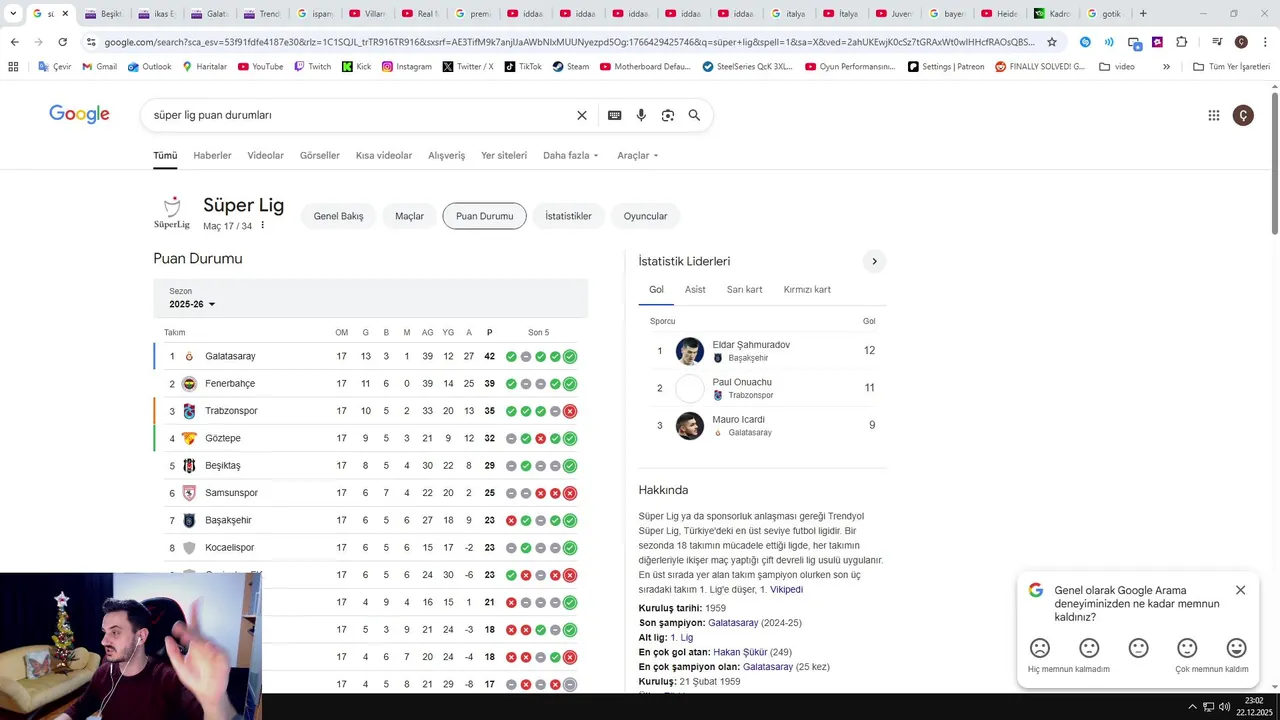
Task: Open the YouTube bookmark
Action: tap(260, 66)
